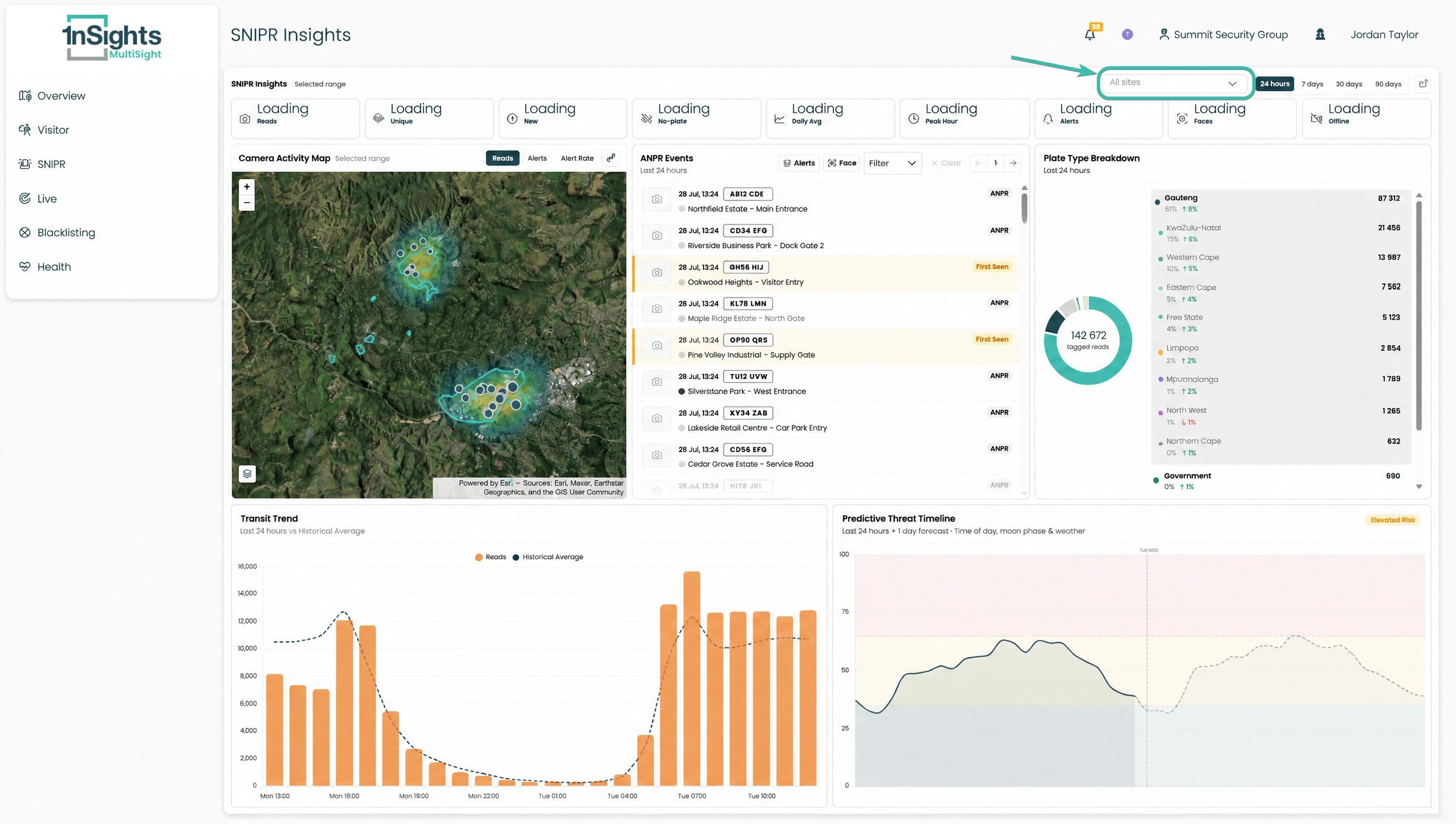Image resolution: width=1456 pixels, height=824 pixels.
Task: Open the AB12 CDE plate event
Action: [747, 194]
